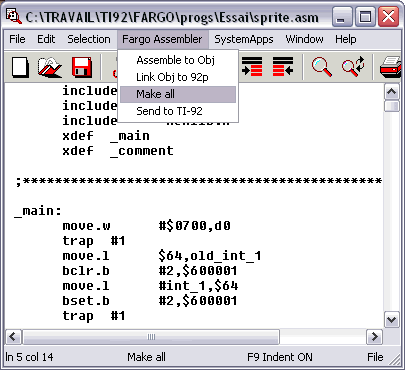Click the horizontal scrollbar right arrow
405x370 pixels.
point(374,337)
